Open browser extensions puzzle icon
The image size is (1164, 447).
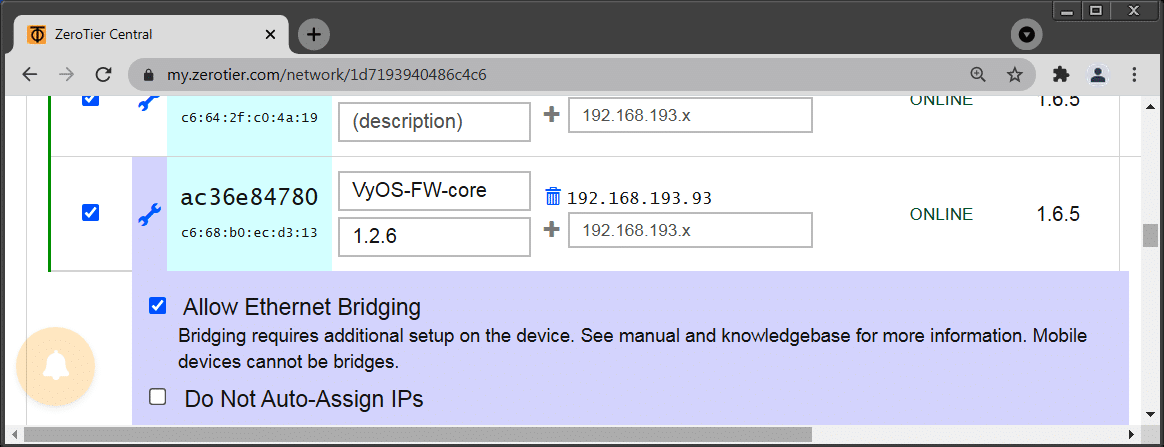click(1061, 75)
